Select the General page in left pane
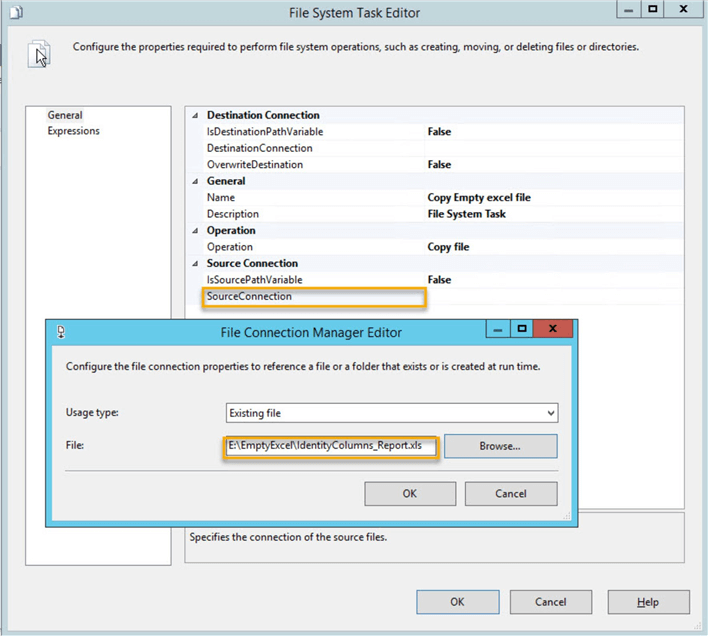The height and width of the screenshot is (636, 708). (65, 115)
